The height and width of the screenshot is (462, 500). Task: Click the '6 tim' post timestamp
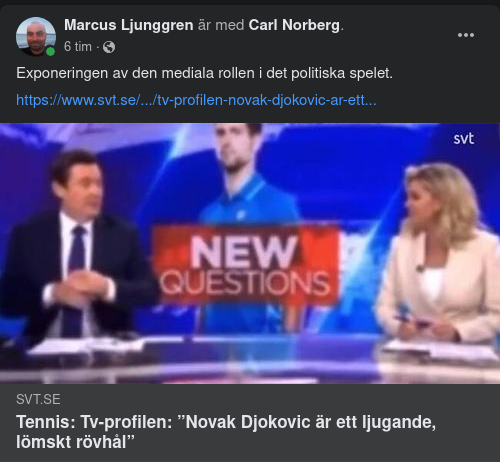pos(78,47)
